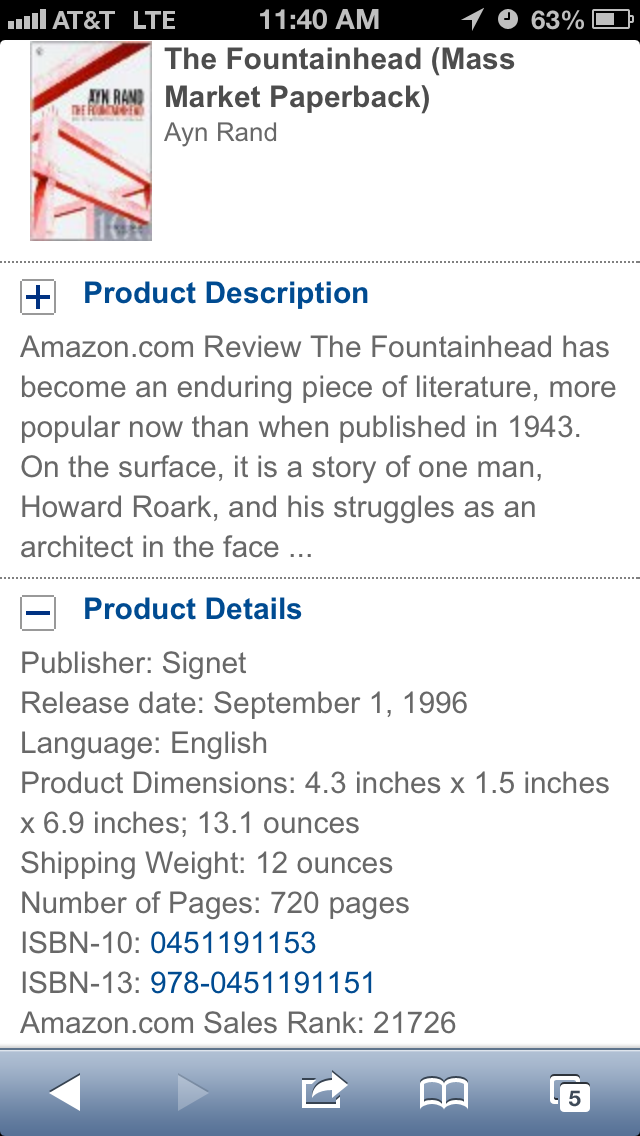Tap the Product Details heading

(192, 610)
